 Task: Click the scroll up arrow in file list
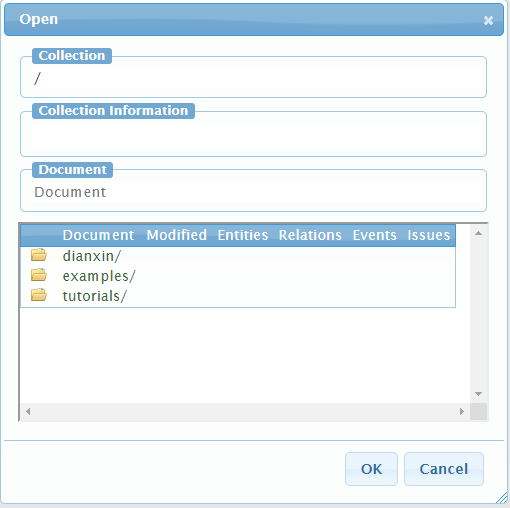point(479,233)
